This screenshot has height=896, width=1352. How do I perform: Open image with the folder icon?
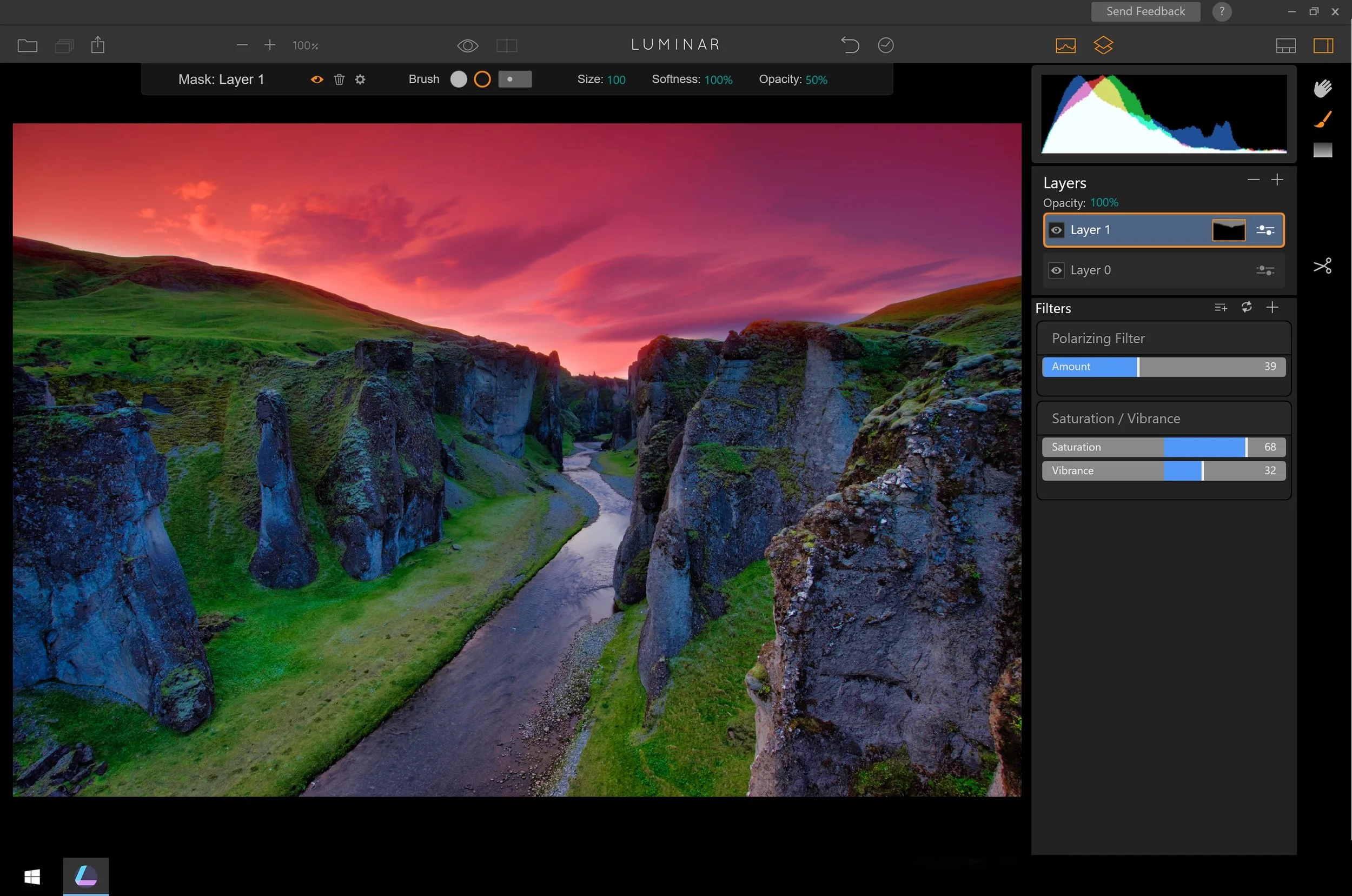(27, 45)
